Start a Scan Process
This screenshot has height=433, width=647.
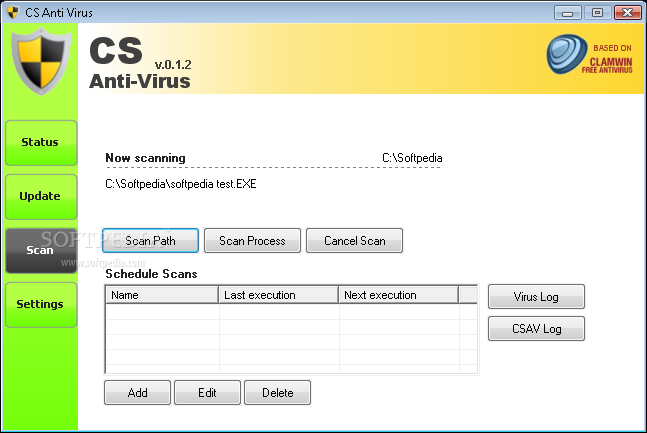pyautogui.click(x=252, y=241)
